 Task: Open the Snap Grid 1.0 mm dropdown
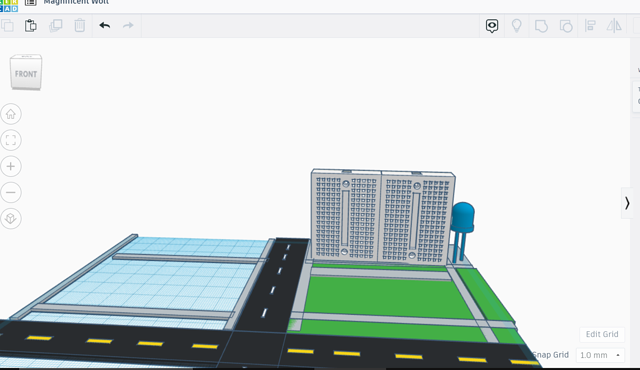click(600, 355)
